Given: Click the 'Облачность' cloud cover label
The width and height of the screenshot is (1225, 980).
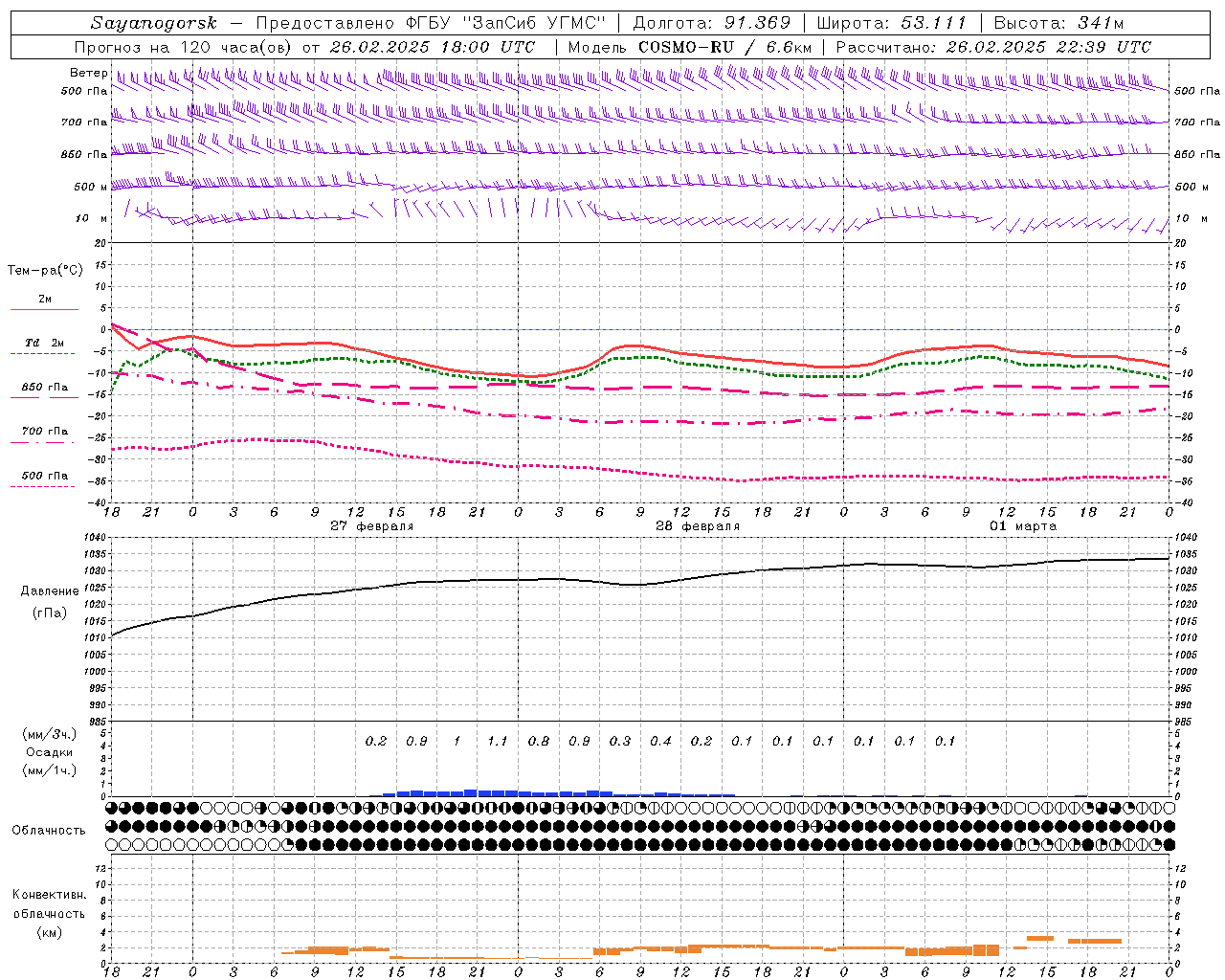Looking at the screenshot, I should tap(49, 830).
